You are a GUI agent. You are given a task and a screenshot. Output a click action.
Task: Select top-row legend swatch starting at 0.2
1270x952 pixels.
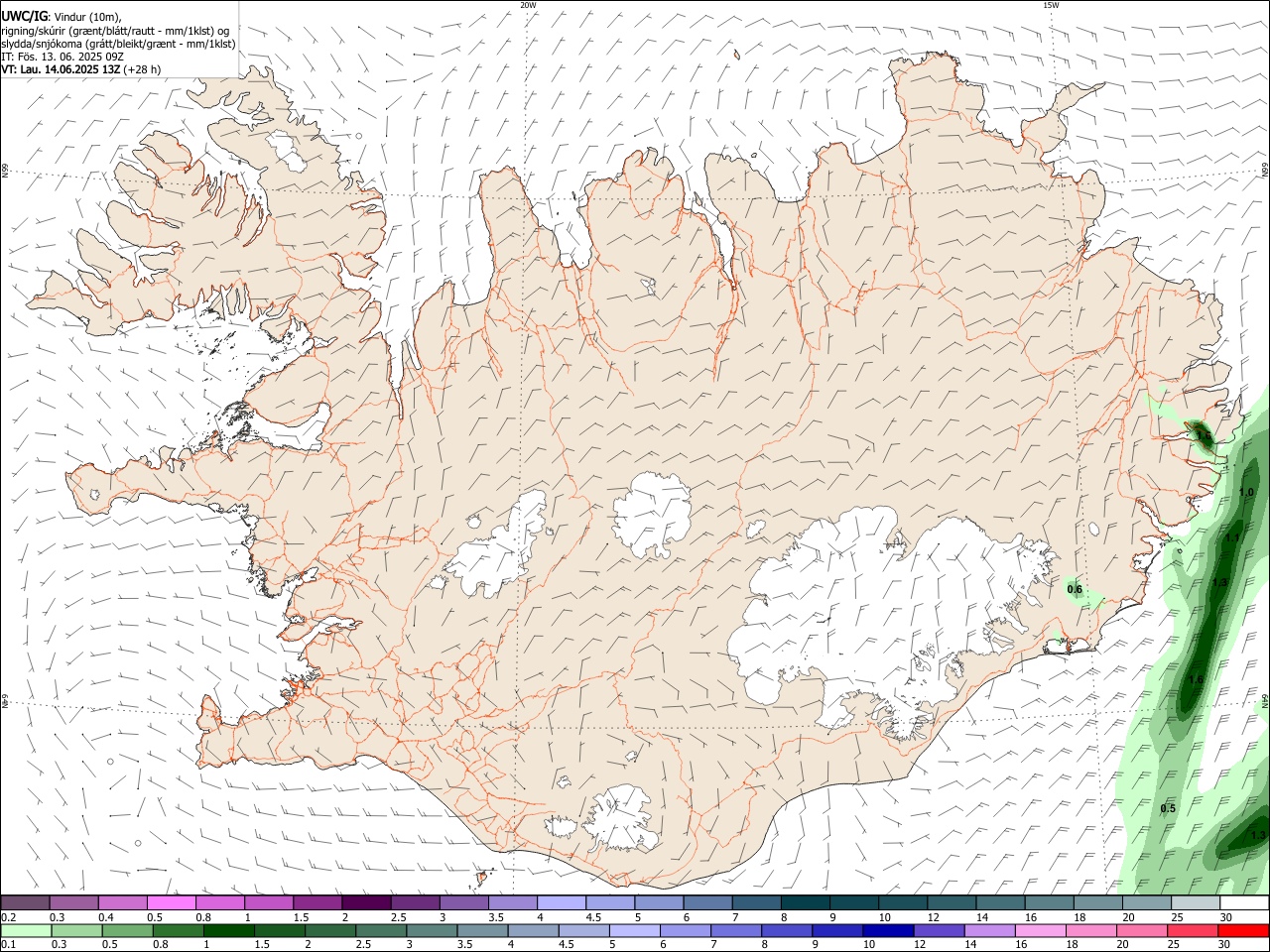point(25,902)
